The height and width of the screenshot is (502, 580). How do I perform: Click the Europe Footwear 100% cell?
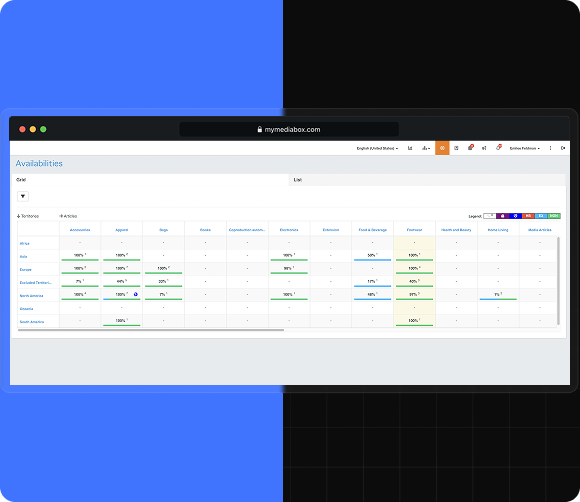(414, 269)
